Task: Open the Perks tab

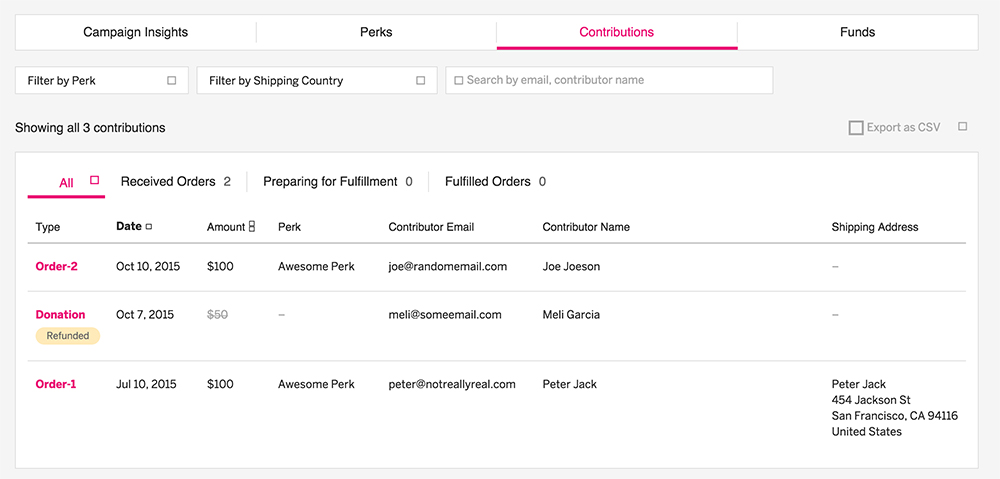Action: click(x=376, y=32)
